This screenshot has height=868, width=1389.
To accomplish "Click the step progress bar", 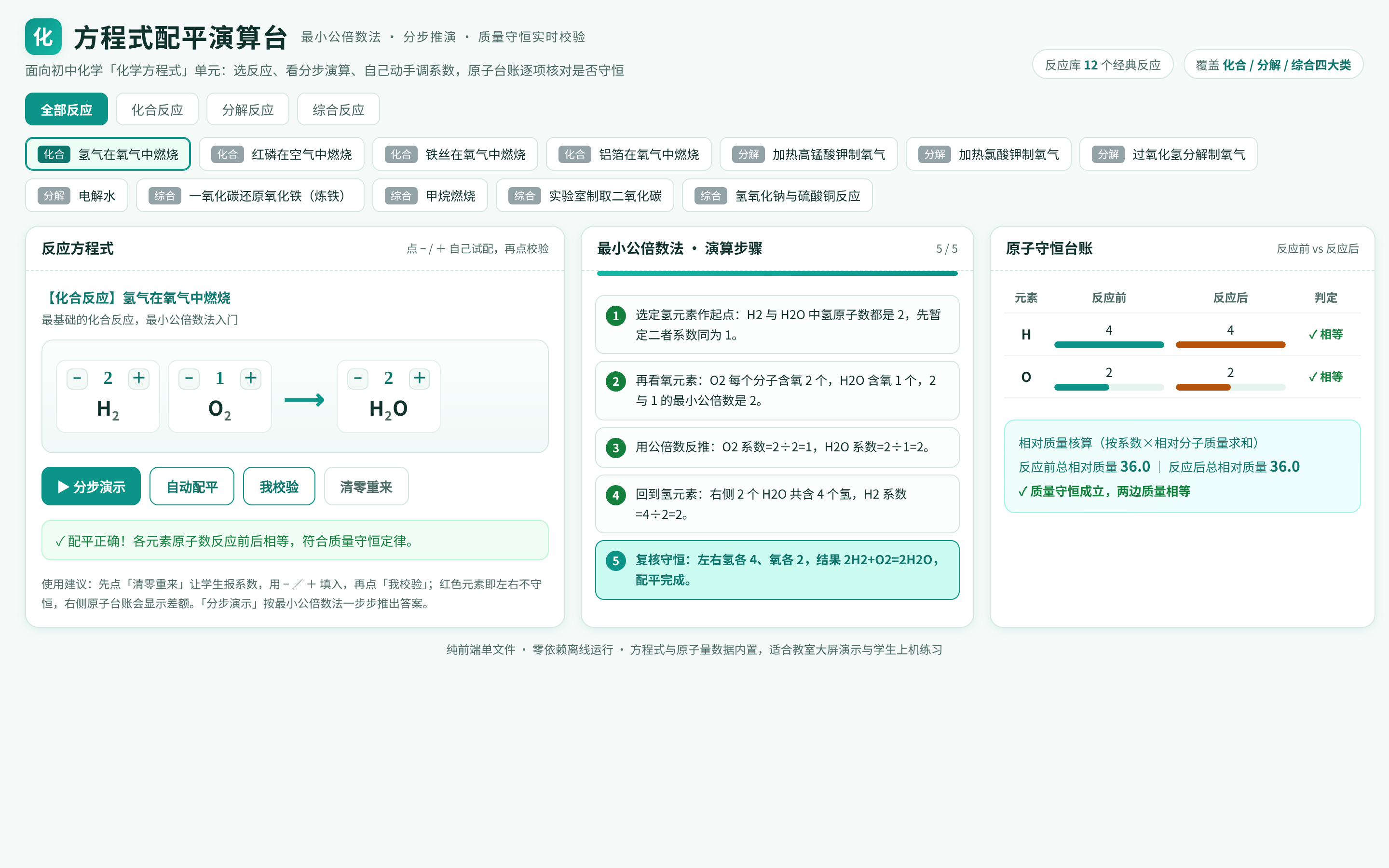I will [777, 273].
